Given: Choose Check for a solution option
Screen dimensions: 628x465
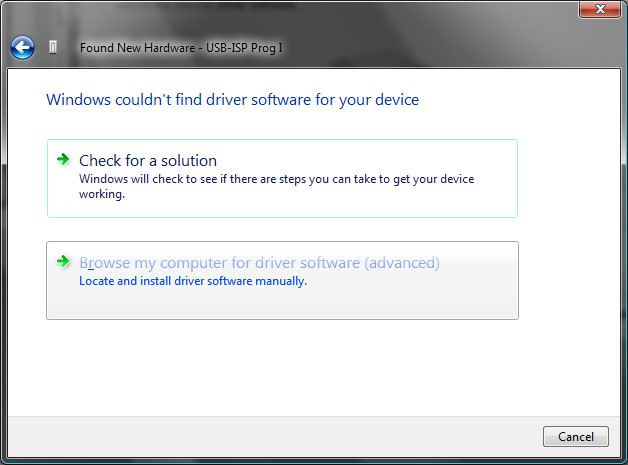Looking at the screenshot, I should 282,178.
